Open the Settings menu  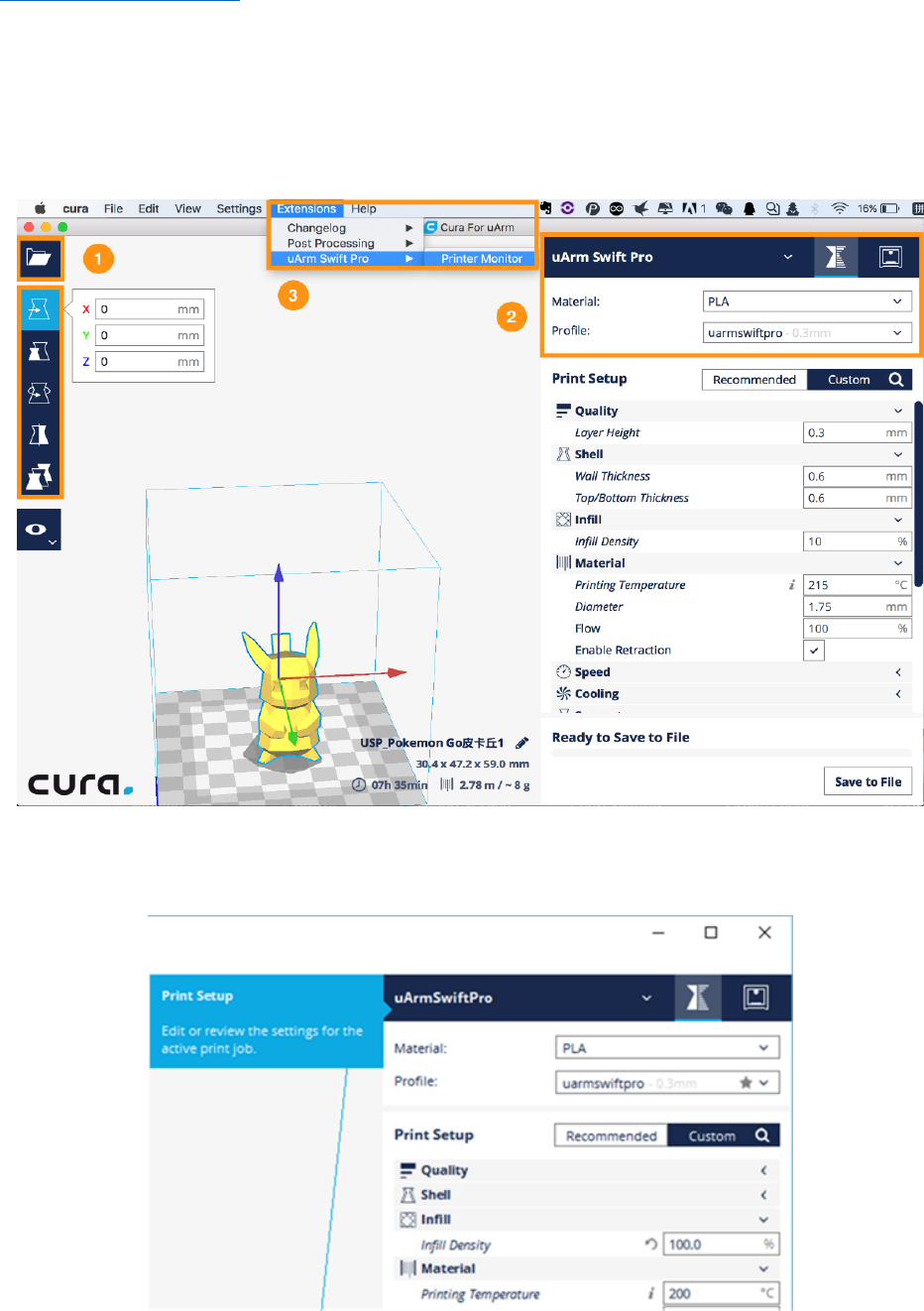[239, 208]
